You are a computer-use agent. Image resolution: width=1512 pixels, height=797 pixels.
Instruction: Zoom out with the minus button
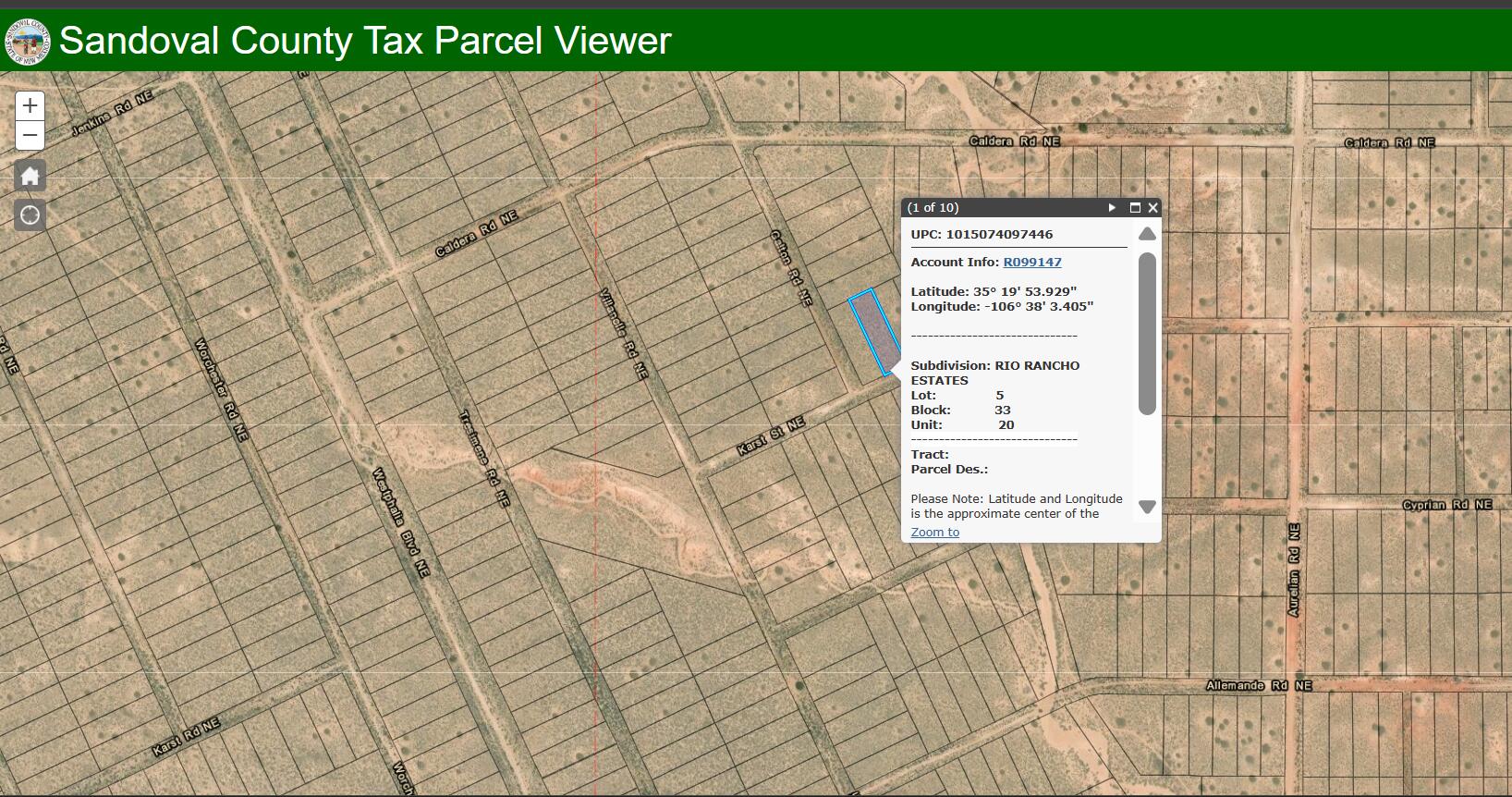(x=30, y=136)
